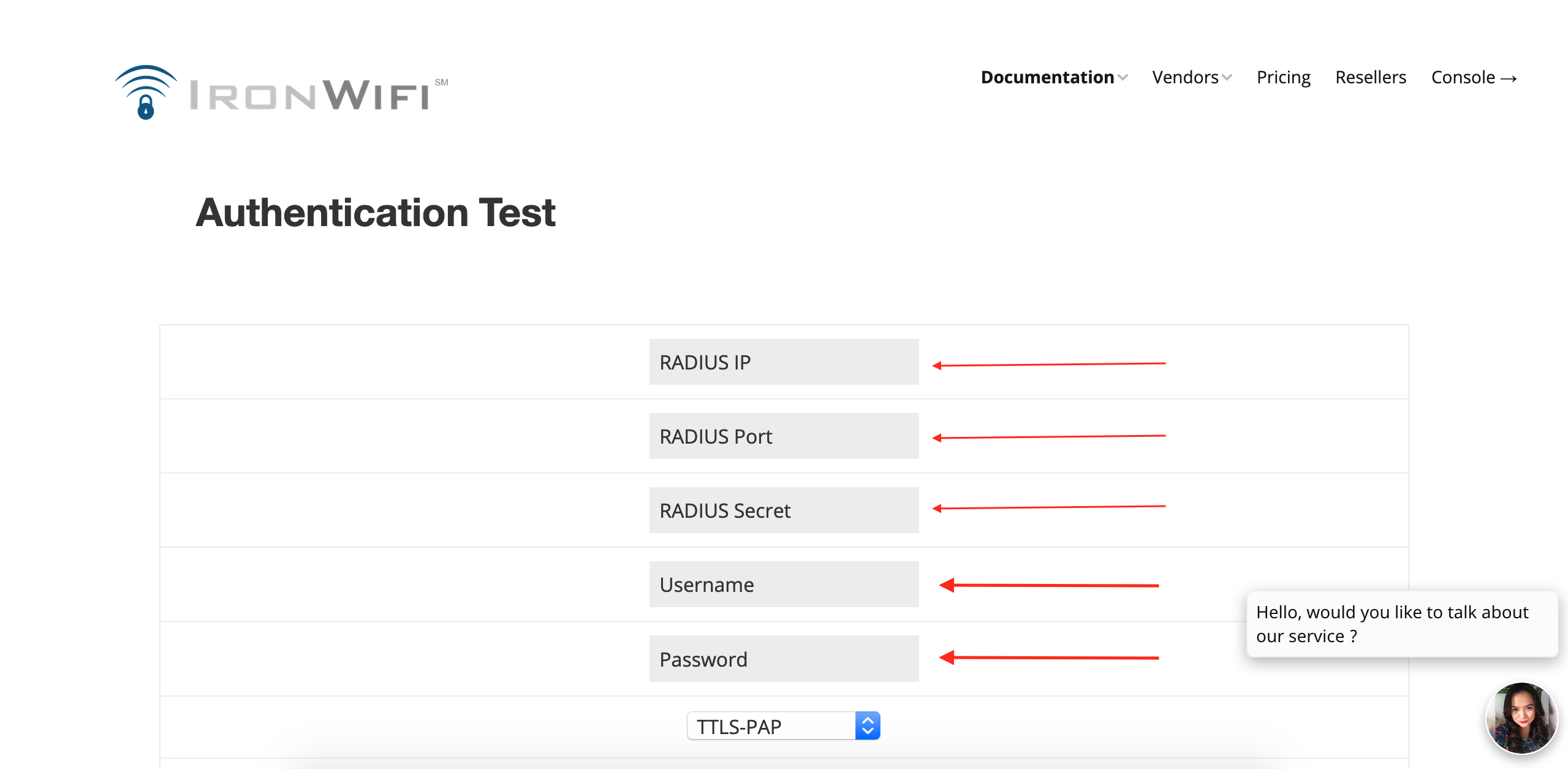Click the RADIUS Port input field

point(783,436)
